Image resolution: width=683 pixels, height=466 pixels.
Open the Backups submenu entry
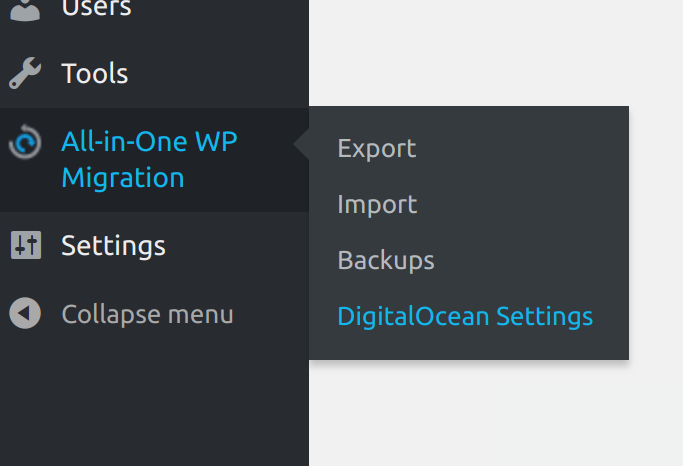(386, 260)
